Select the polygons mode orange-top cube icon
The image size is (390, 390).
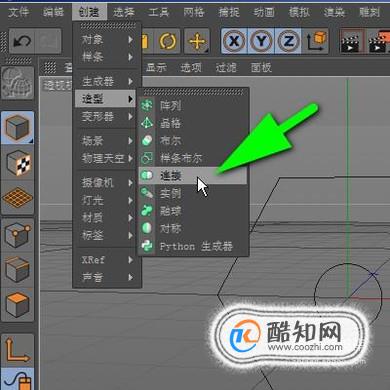coord(18,305)
